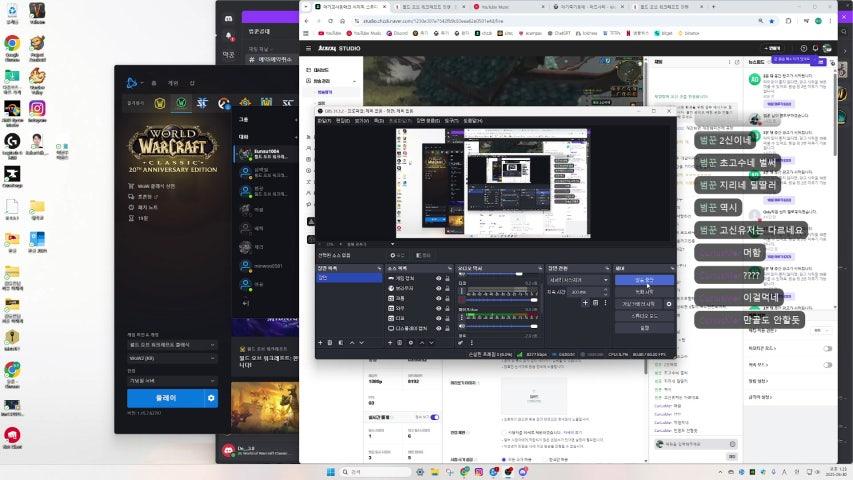The height and width of the screenshot is (480, 853).
Task: Open Discord home icon in the Discord window
Action: point(228,18)
